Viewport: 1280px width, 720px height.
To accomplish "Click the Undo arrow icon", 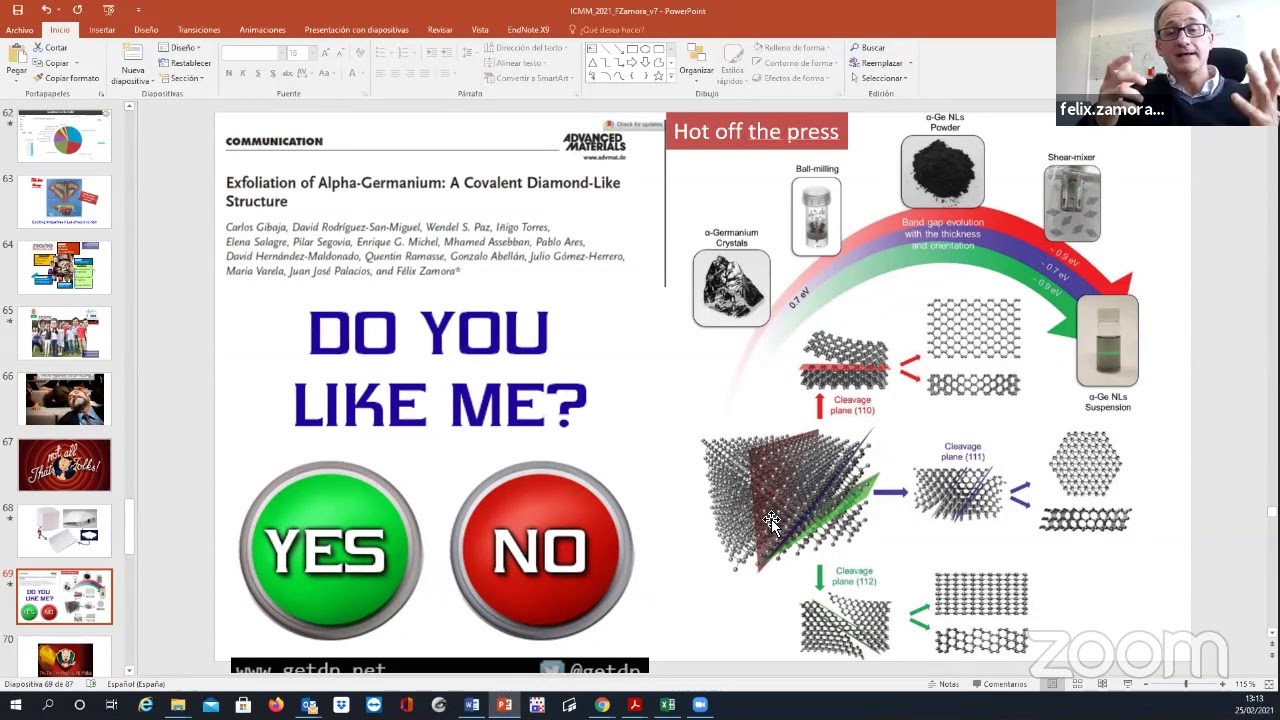I will (46, 10).
